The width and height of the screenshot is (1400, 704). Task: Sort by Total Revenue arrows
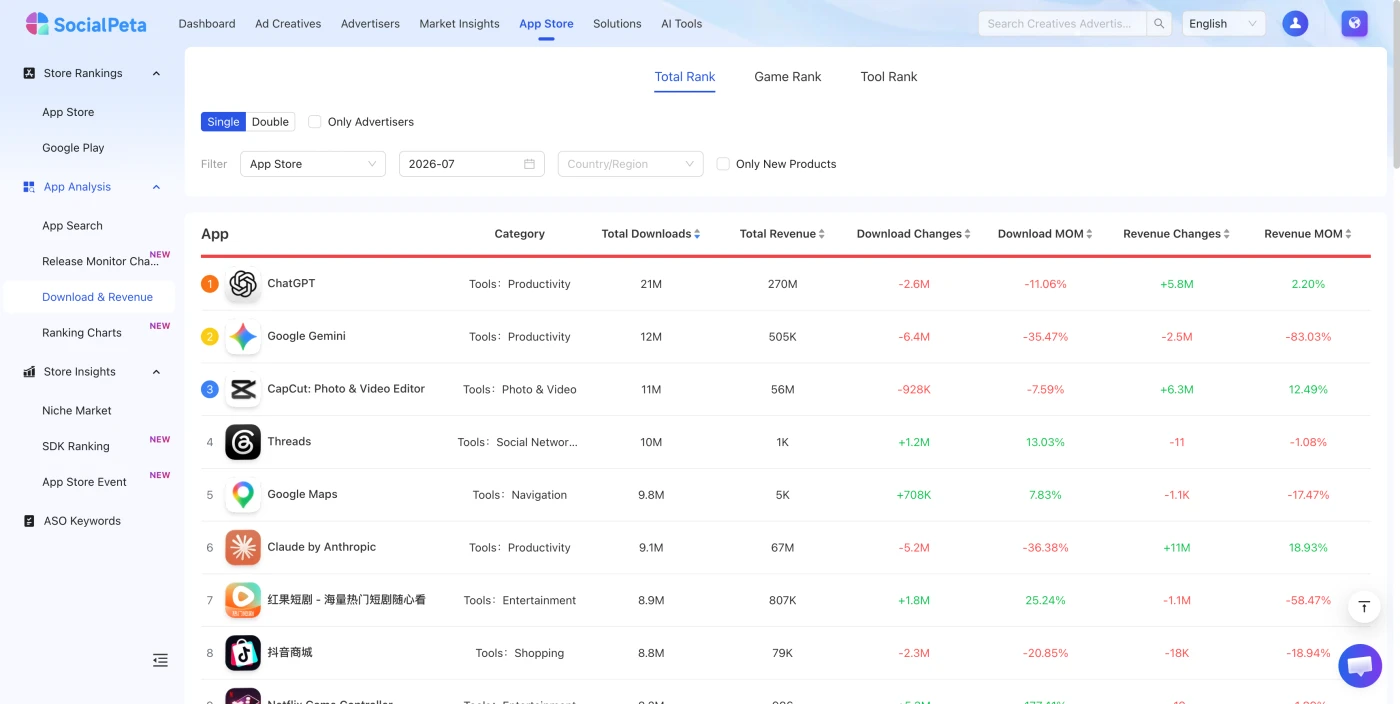[x=822, y=234]
